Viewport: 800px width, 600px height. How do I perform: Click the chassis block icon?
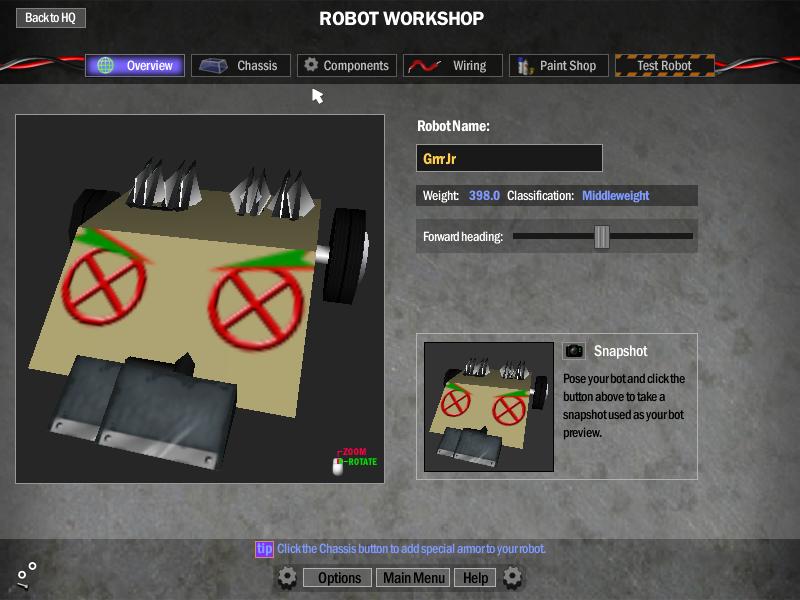click(213, 66)
